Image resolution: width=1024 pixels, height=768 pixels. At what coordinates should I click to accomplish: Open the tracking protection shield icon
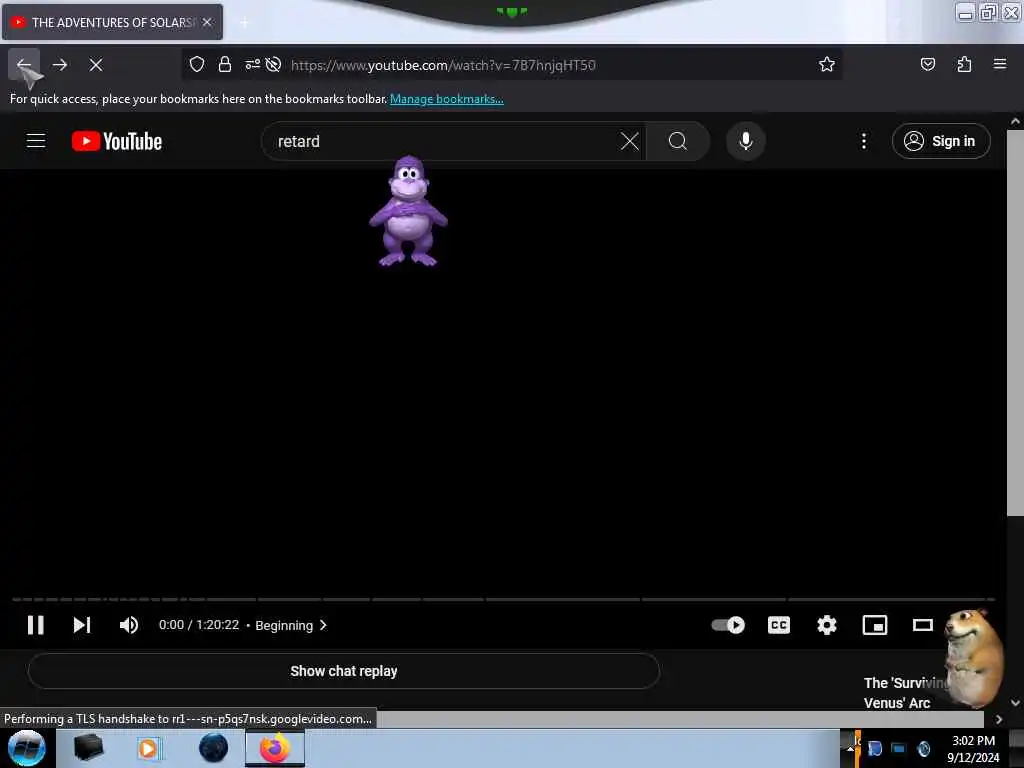[x=197, y=64]
